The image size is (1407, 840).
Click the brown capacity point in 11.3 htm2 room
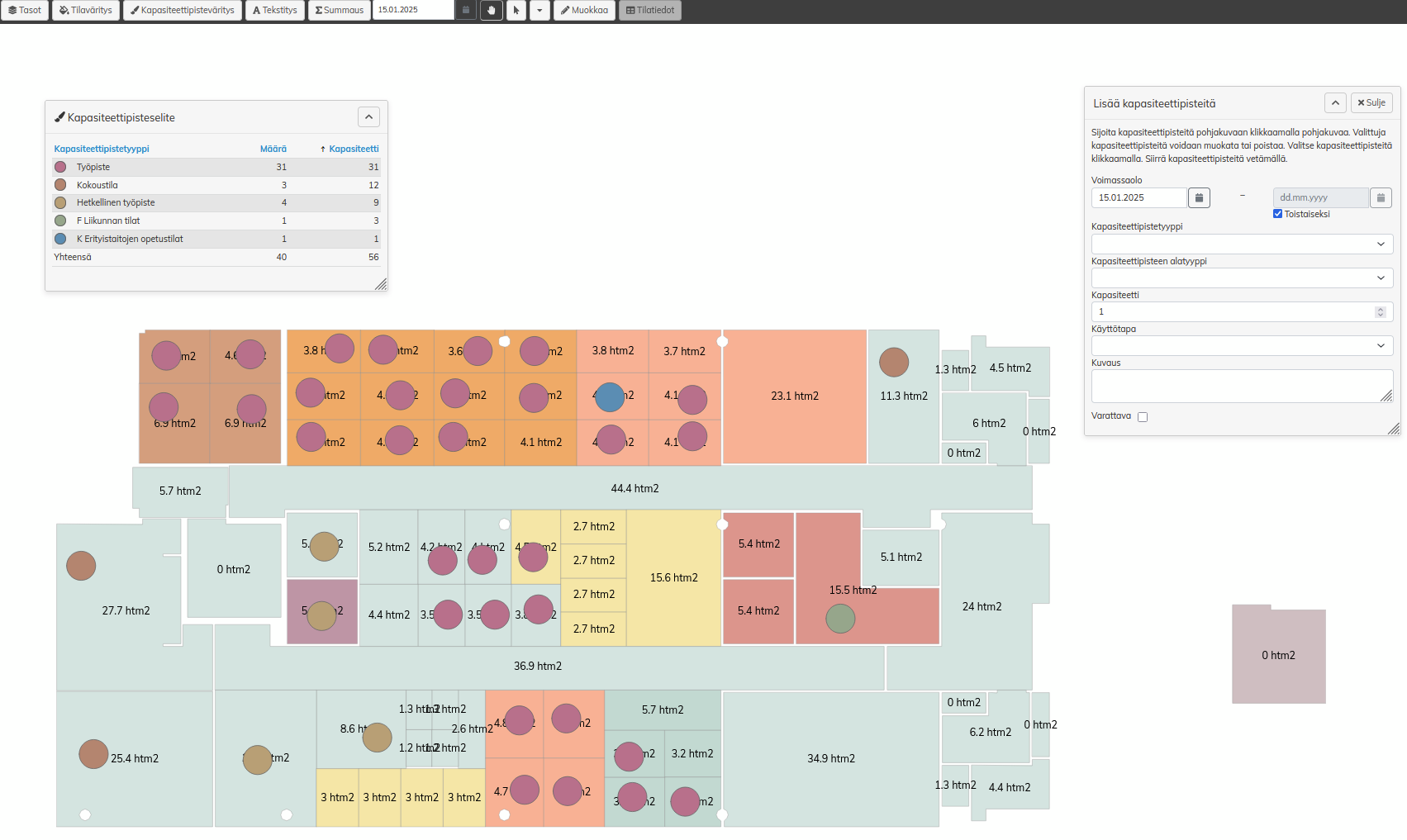[894, 362]
